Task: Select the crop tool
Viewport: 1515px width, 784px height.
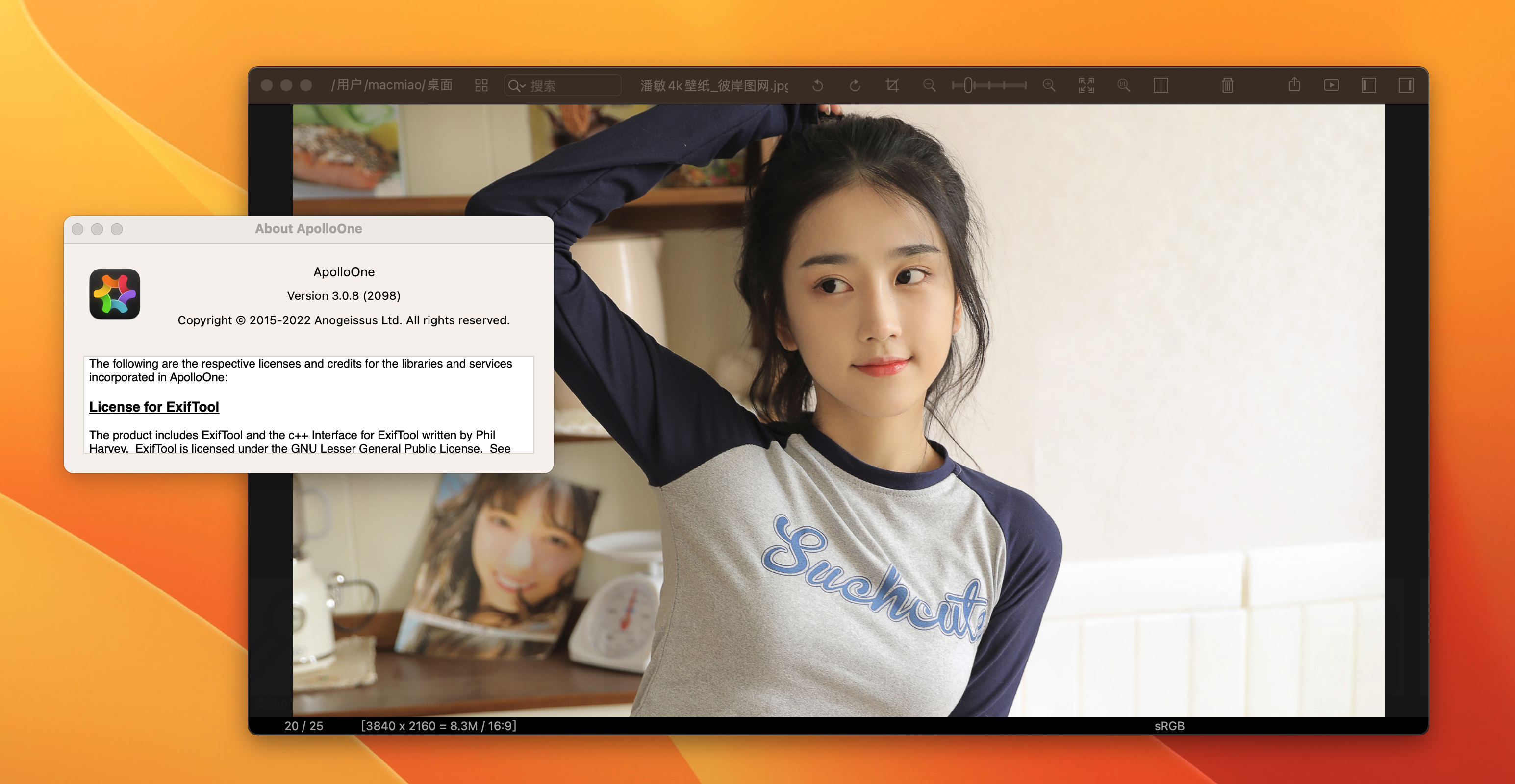Action: [892, 86]
